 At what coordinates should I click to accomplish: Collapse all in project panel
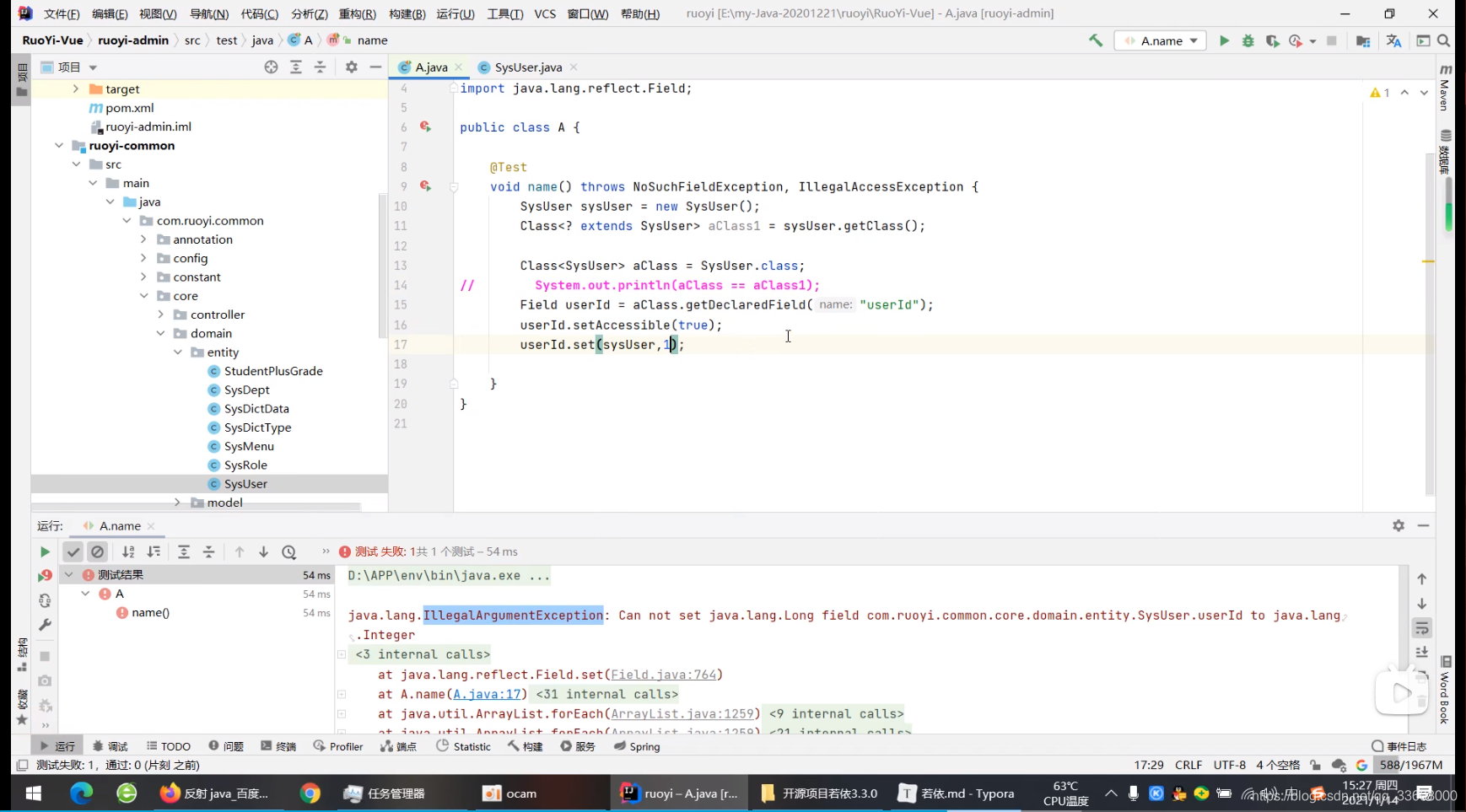pos(321,67)
